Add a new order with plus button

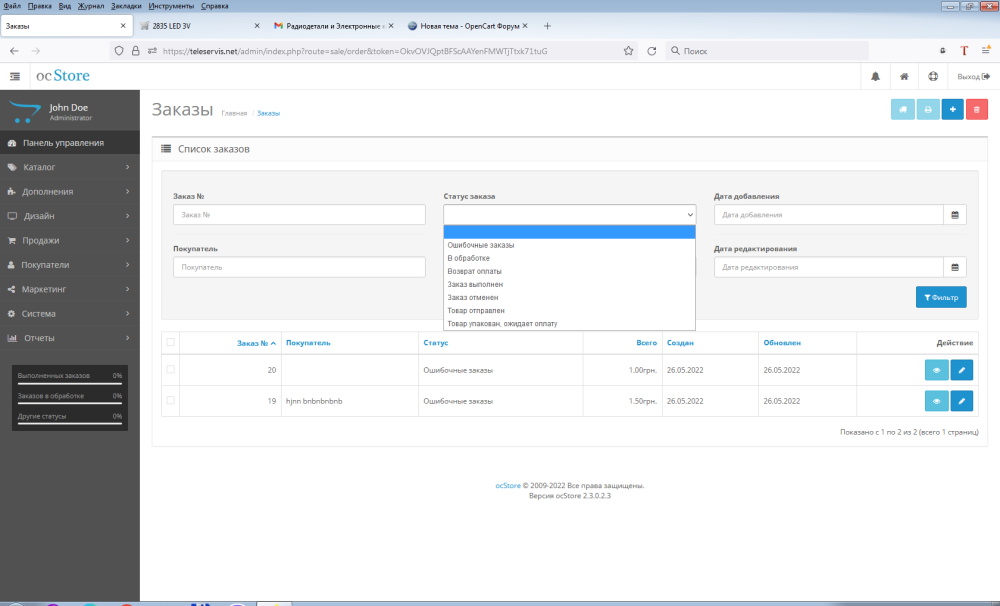[x=952, y=110]
